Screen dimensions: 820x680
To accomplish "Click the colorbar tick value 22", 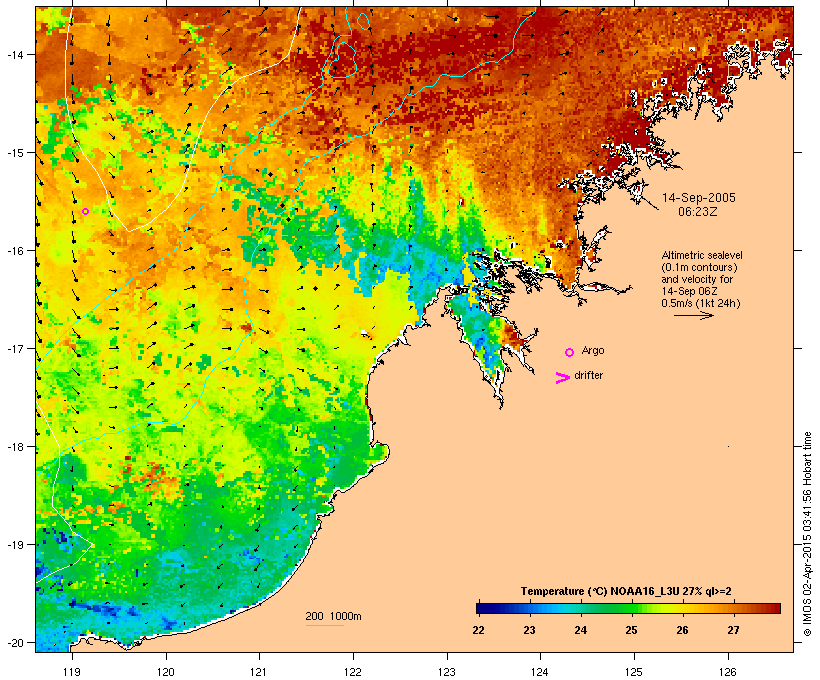I will [478, 630].
